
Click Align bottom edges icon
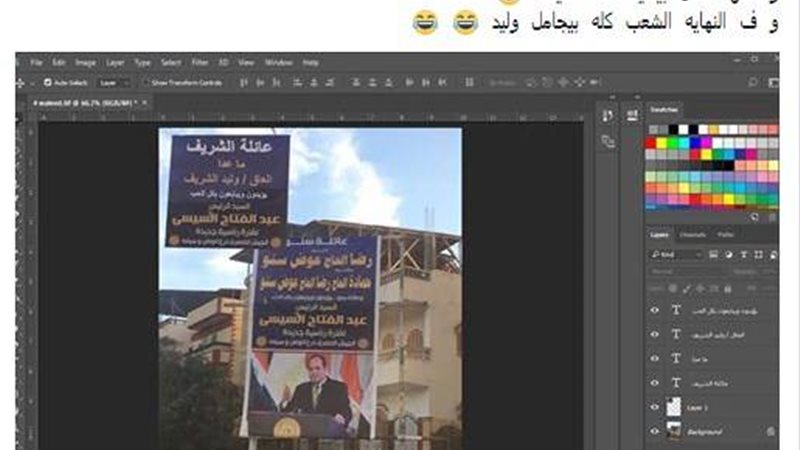pos(277,82)
